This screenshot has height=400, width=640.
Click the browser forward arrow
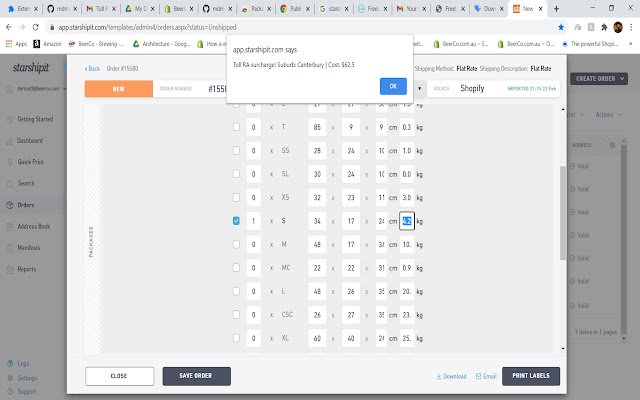pyautogui.click(x=22, y=27)
